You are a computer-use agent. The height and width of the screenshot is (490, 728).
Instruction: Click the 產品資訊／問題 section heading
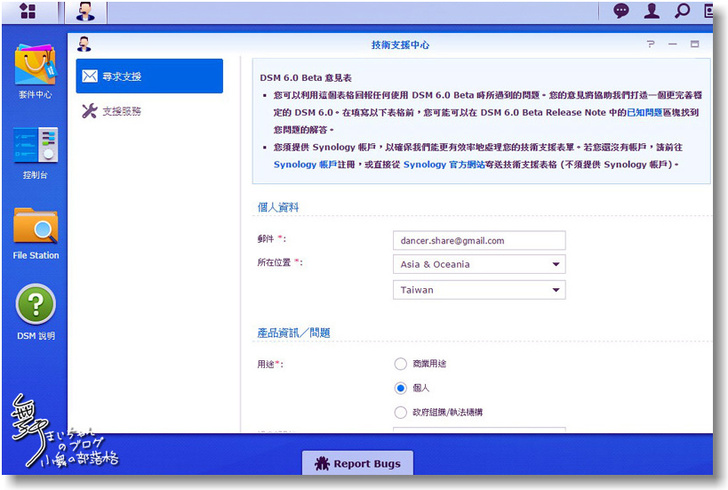click(x=293, y=333)
